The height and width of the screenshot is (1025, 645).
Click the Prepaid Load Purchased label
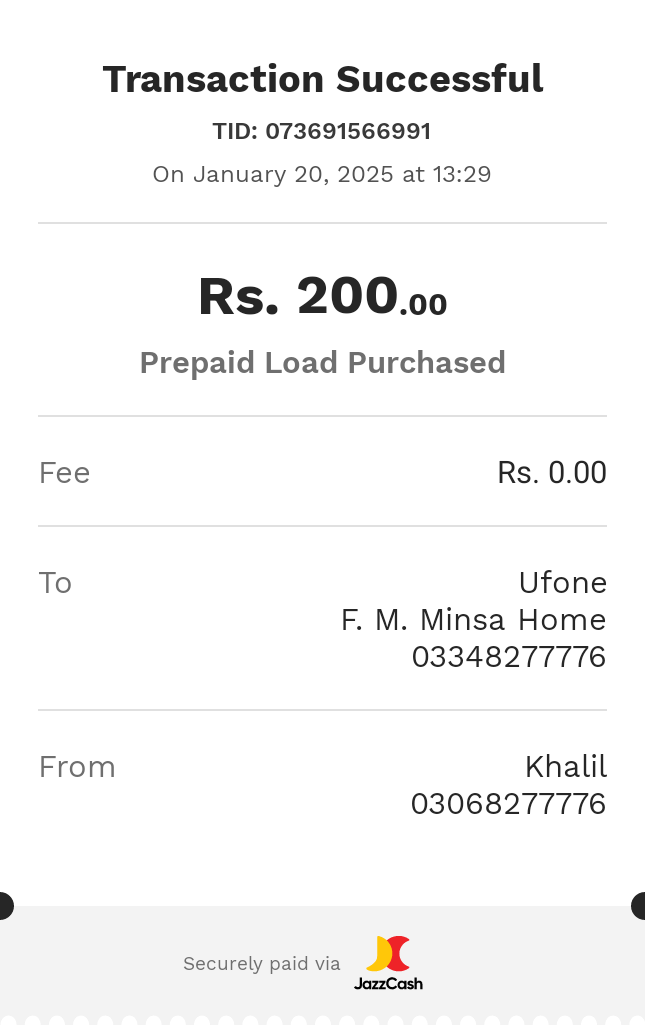[x=322, y=362]
